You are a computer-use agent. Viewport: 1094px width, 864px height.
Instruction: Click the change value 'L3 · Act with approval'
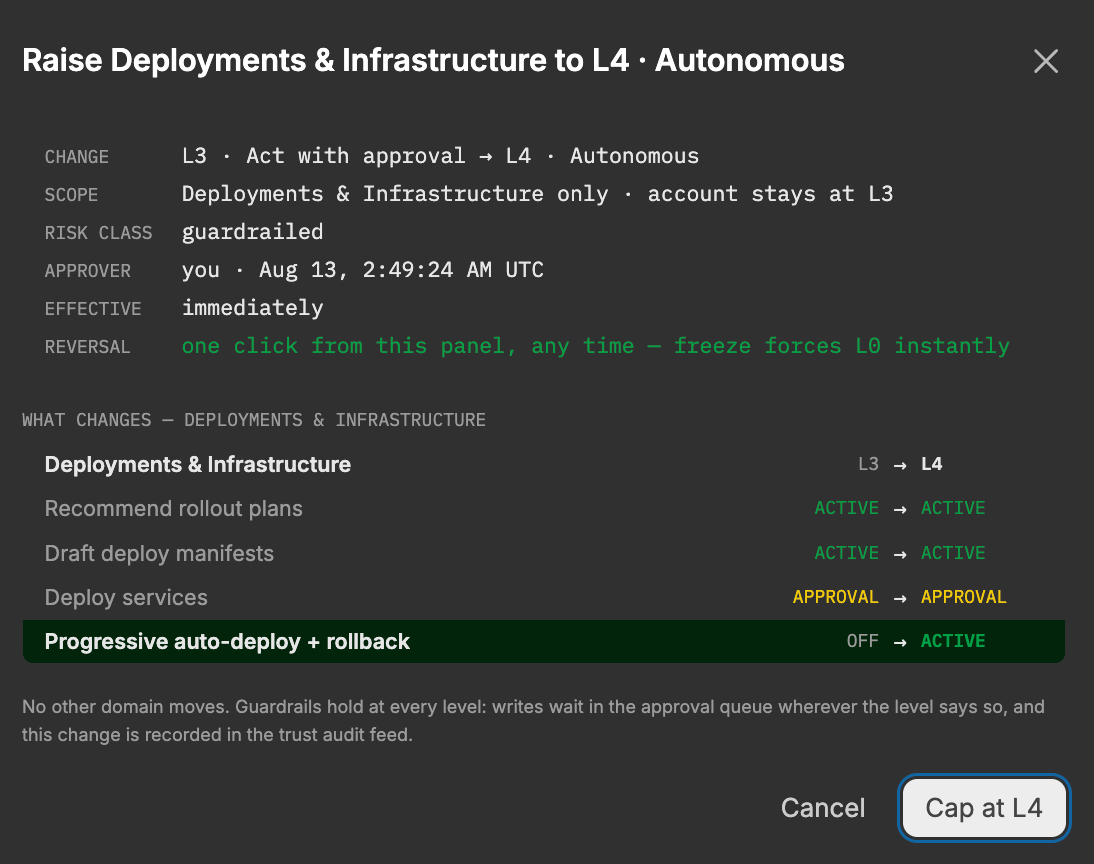324,156
